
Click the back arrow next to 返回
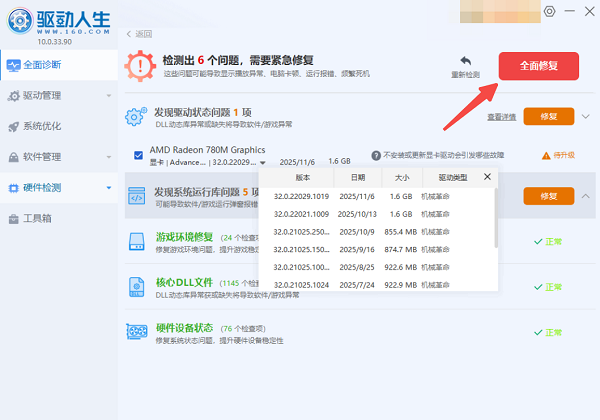129,34
